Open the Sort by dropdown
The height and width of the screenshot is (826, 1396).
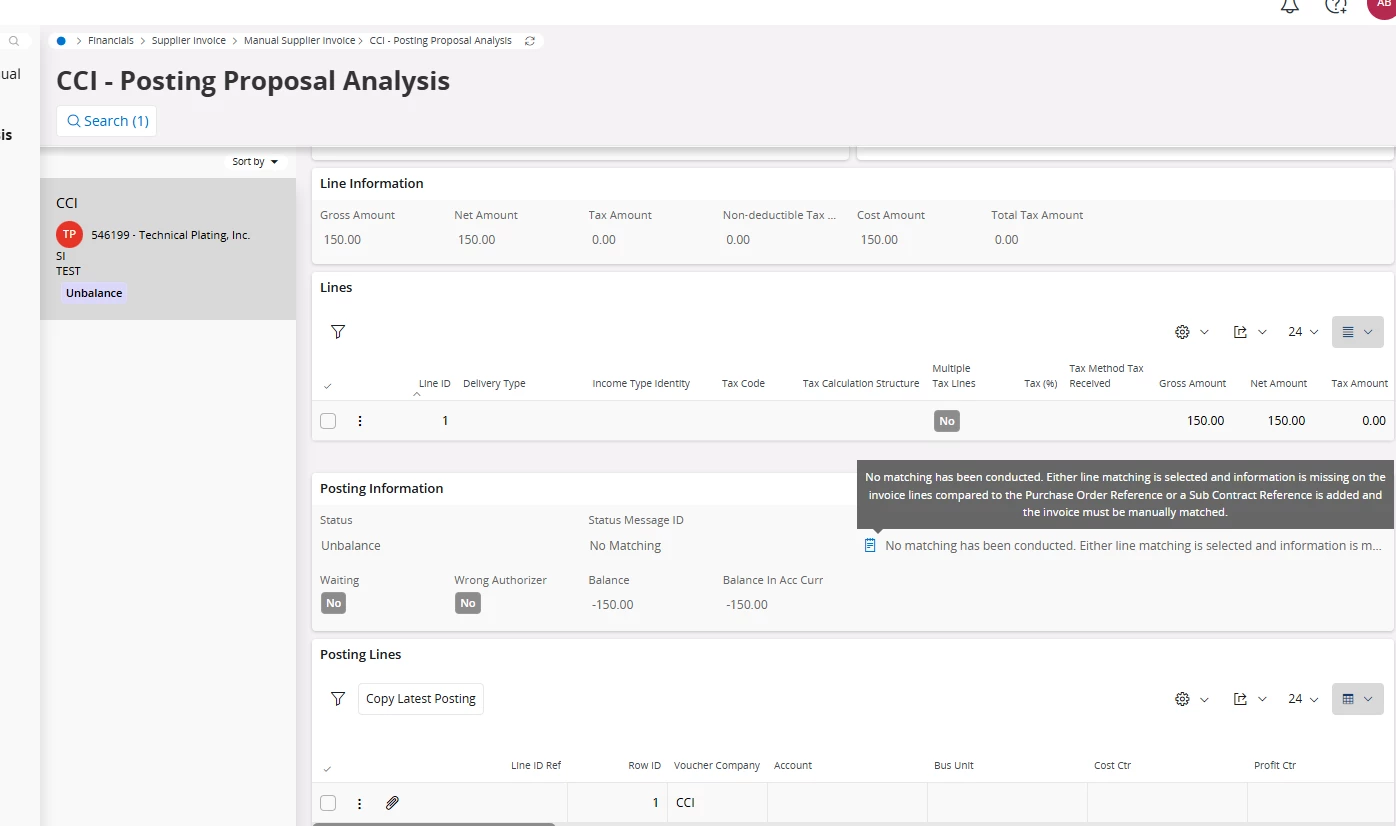tap(255, 162)
